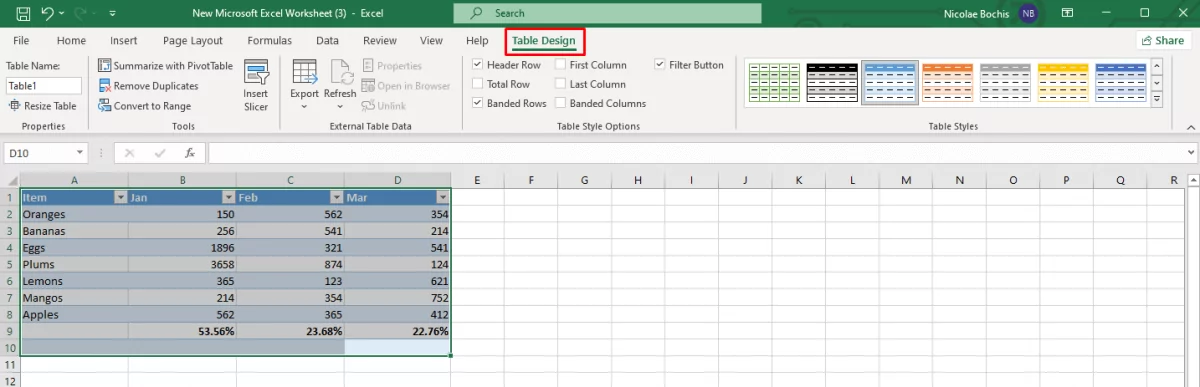
Task: Click the cell with value 3658
Action: (x=182, y=265)
